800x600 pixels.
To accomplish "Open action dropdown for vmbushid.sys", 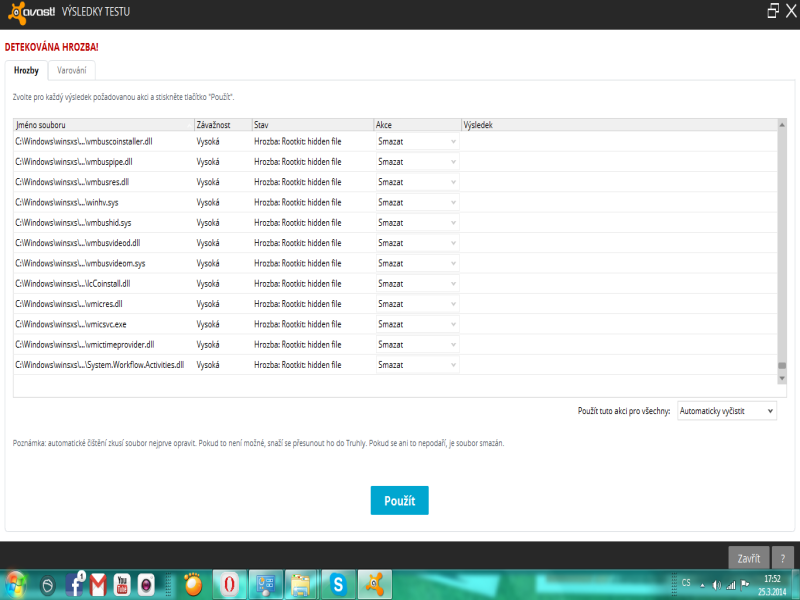I will pyautogui.click(x=417, y=223).
